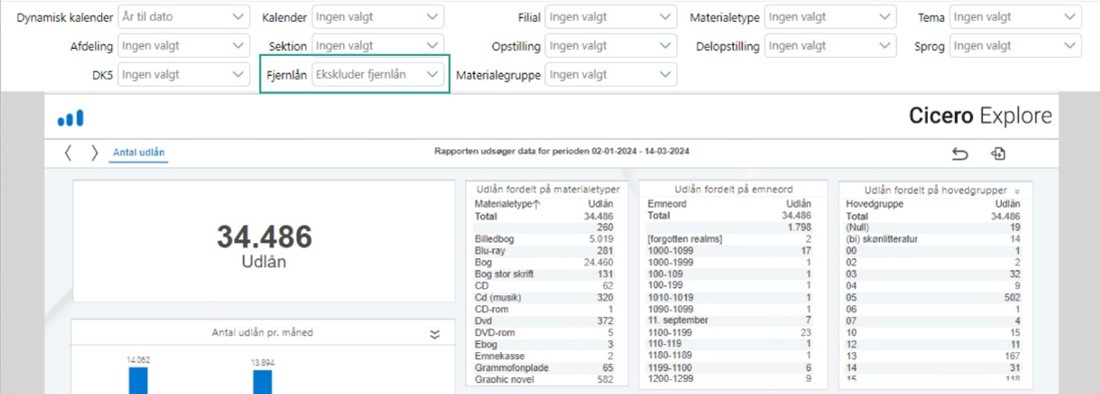
Task: Sort by the Materialetype column arrow
Action: coord(538,204)
